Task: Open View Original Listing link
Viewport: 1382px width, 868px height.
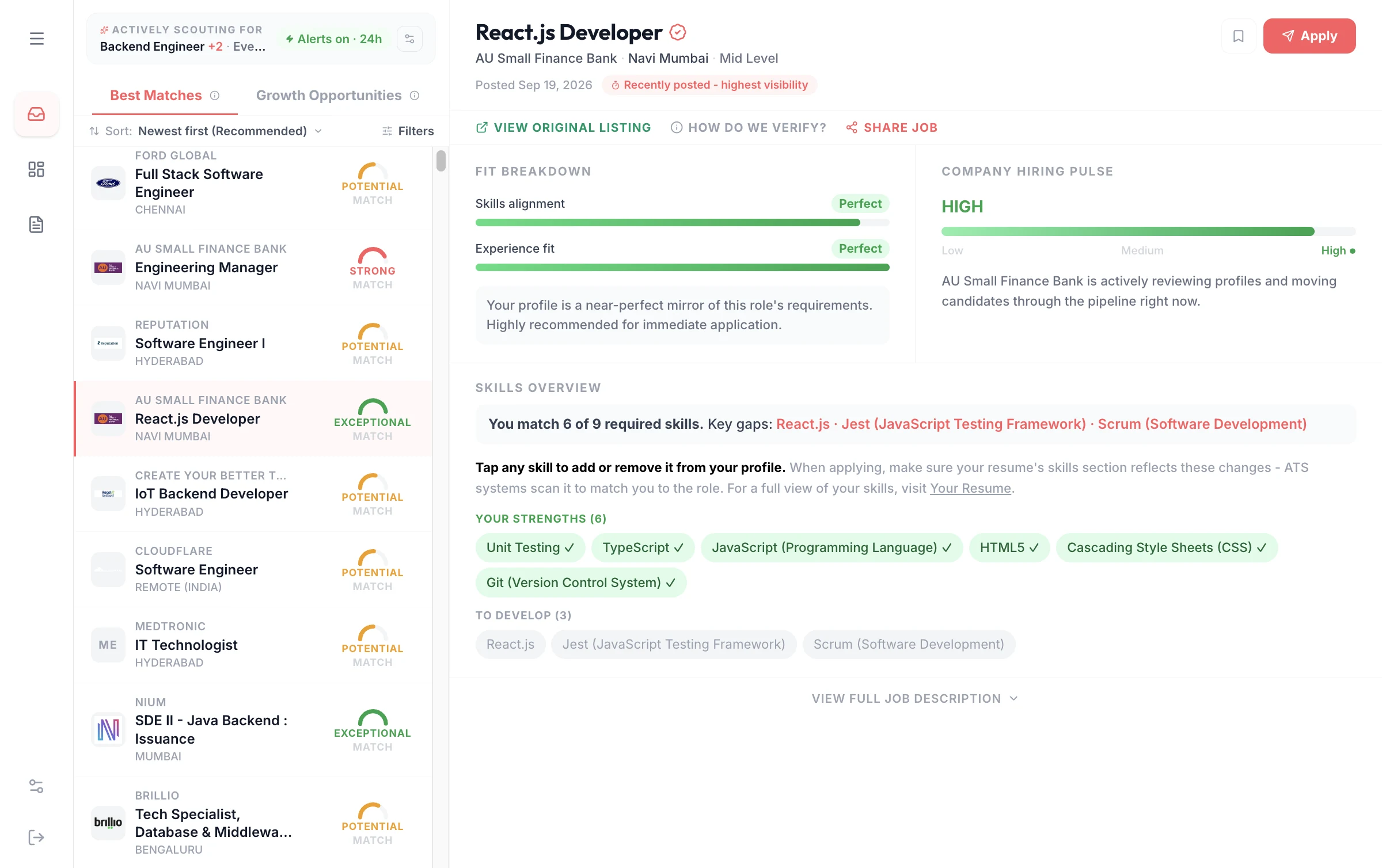Action: point(563,128)
